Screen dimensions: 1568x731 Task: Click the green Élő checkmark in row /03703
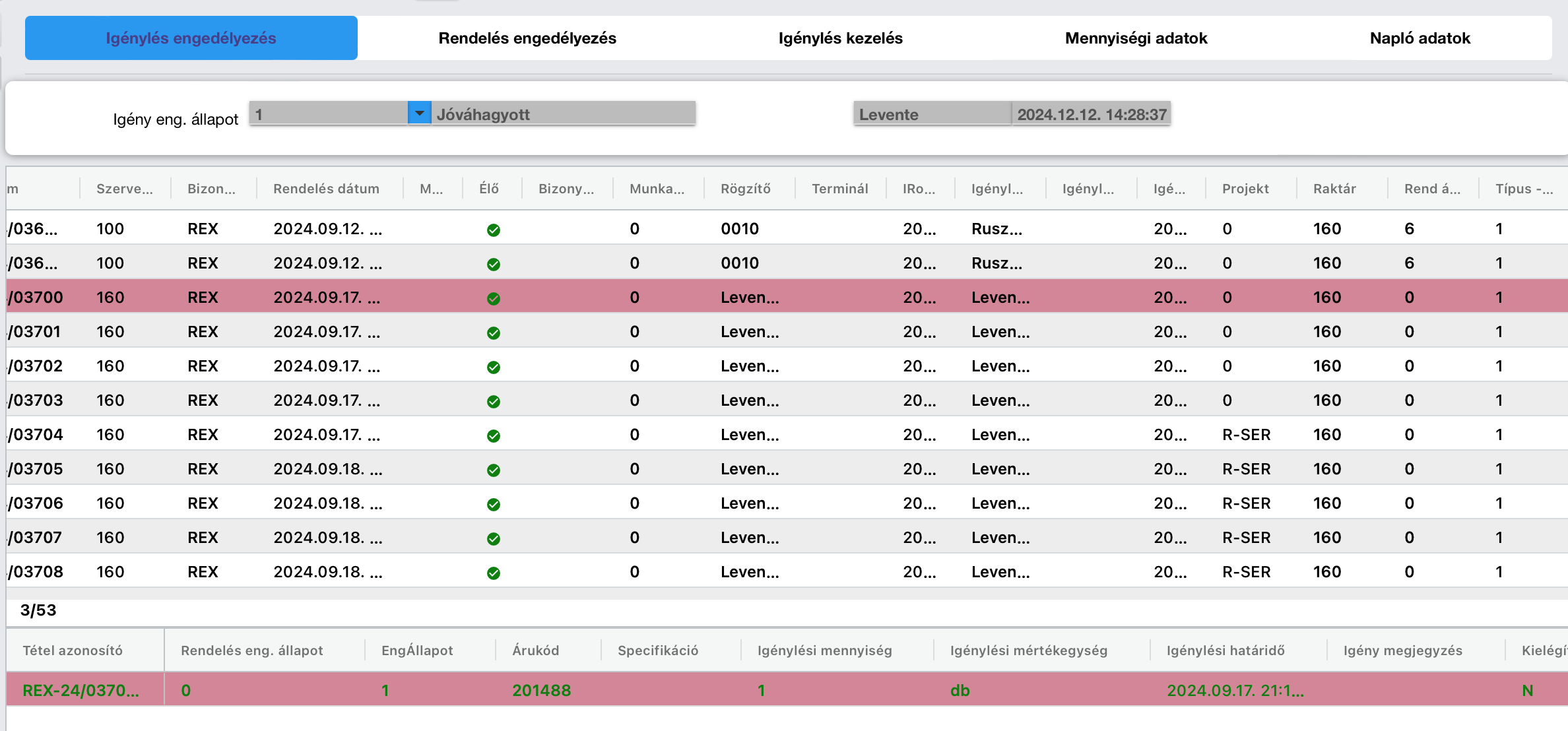point(493,401)
